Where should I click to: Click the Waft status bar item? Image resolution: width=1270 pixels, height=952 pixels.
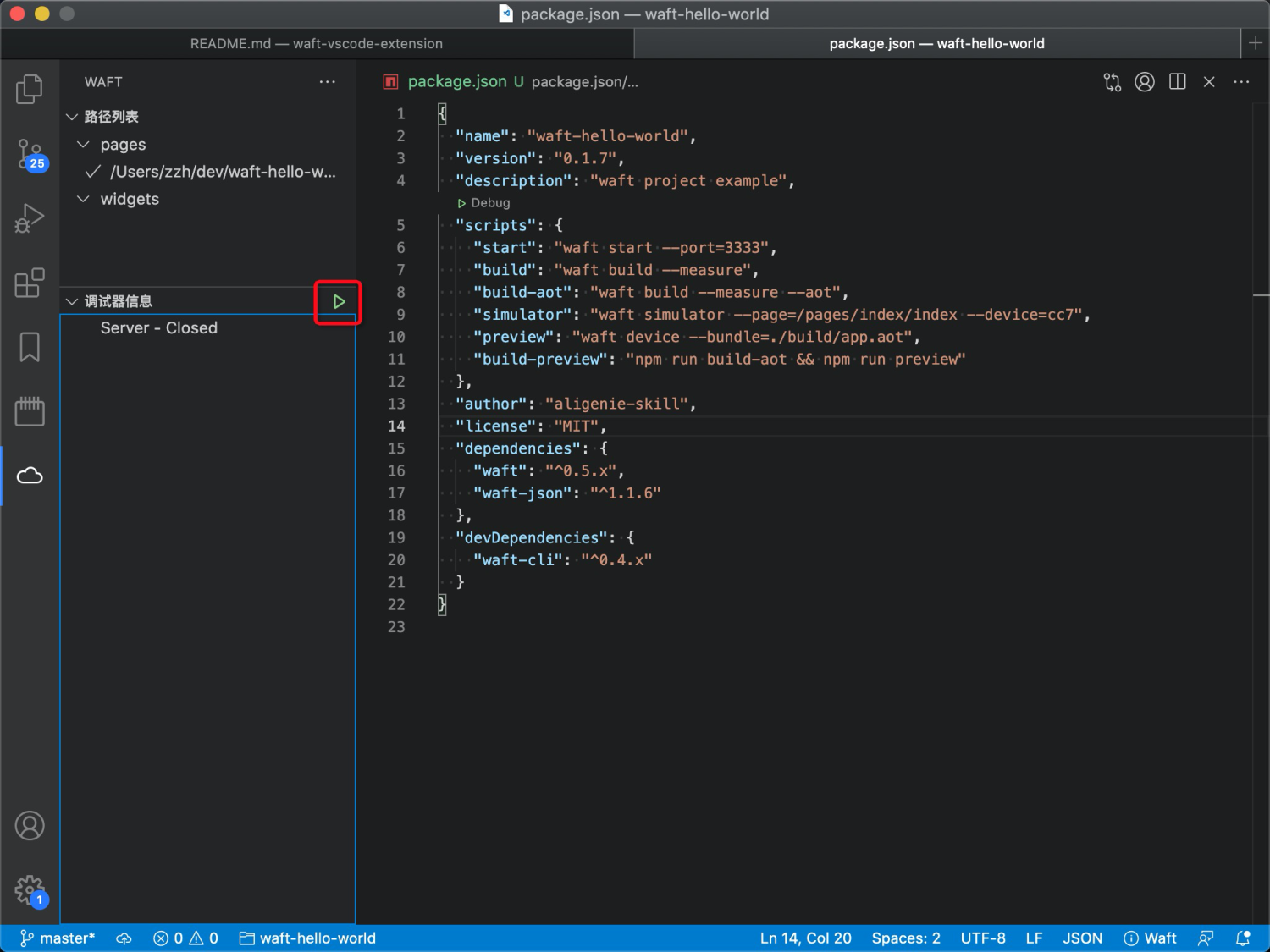pyautogui.click(x=1150, y=938)
